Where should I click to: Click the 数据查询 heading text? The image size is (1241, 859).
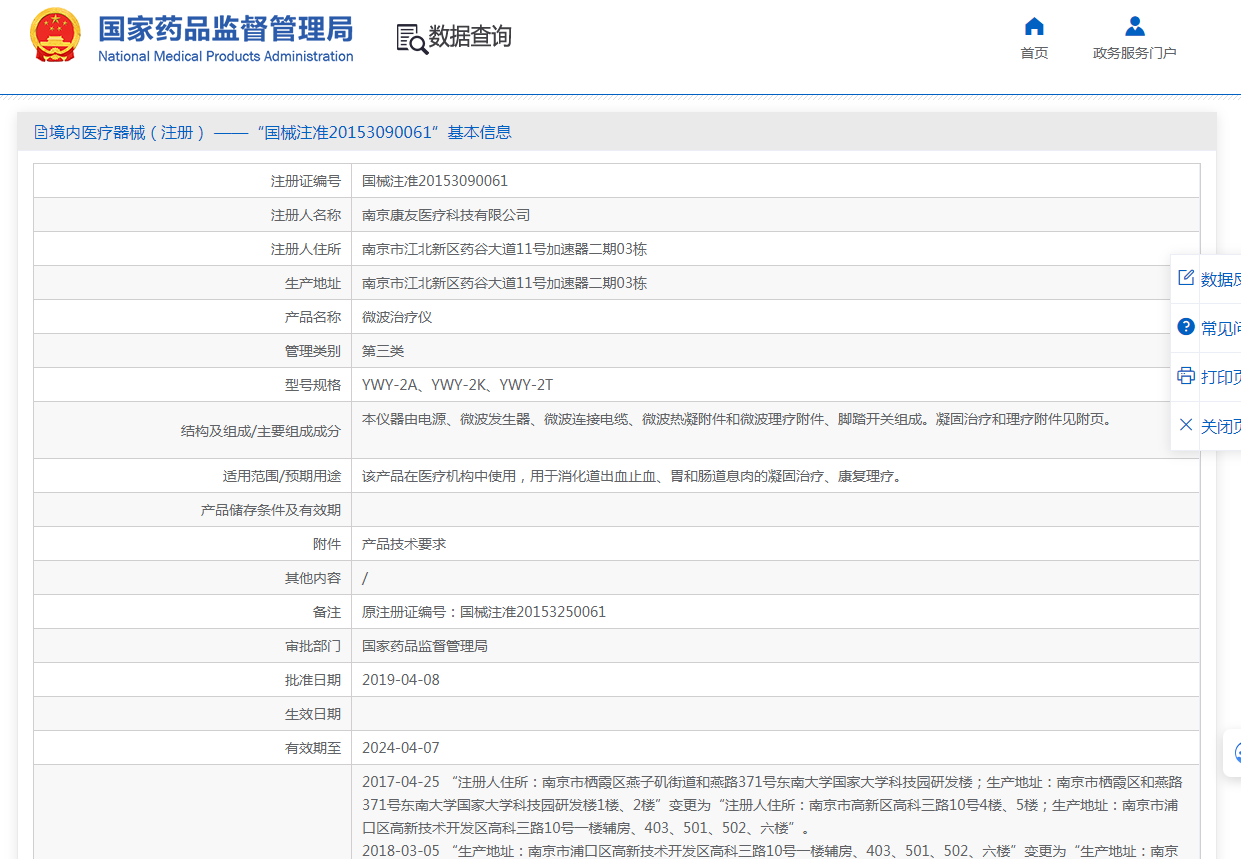click(470, 37)
